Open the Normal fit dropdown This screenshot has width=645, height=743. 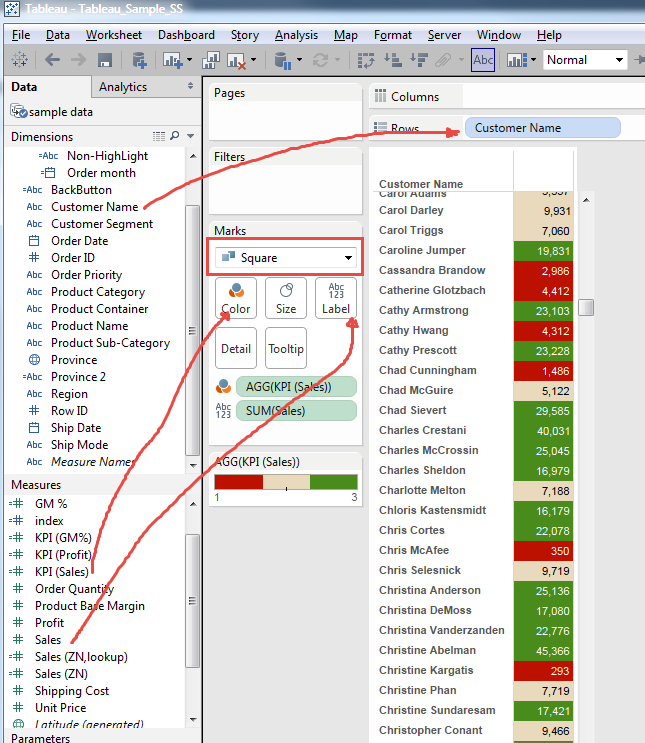[x=585, y=60]
